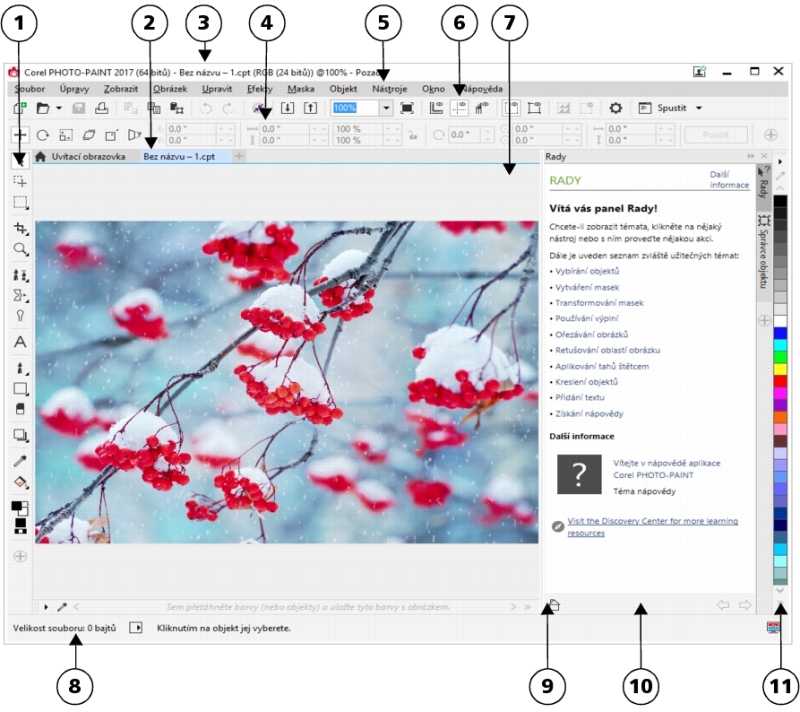Open the Vytváření masek help topic
This screenshot has height=712, width=800.
coord(589,286)
